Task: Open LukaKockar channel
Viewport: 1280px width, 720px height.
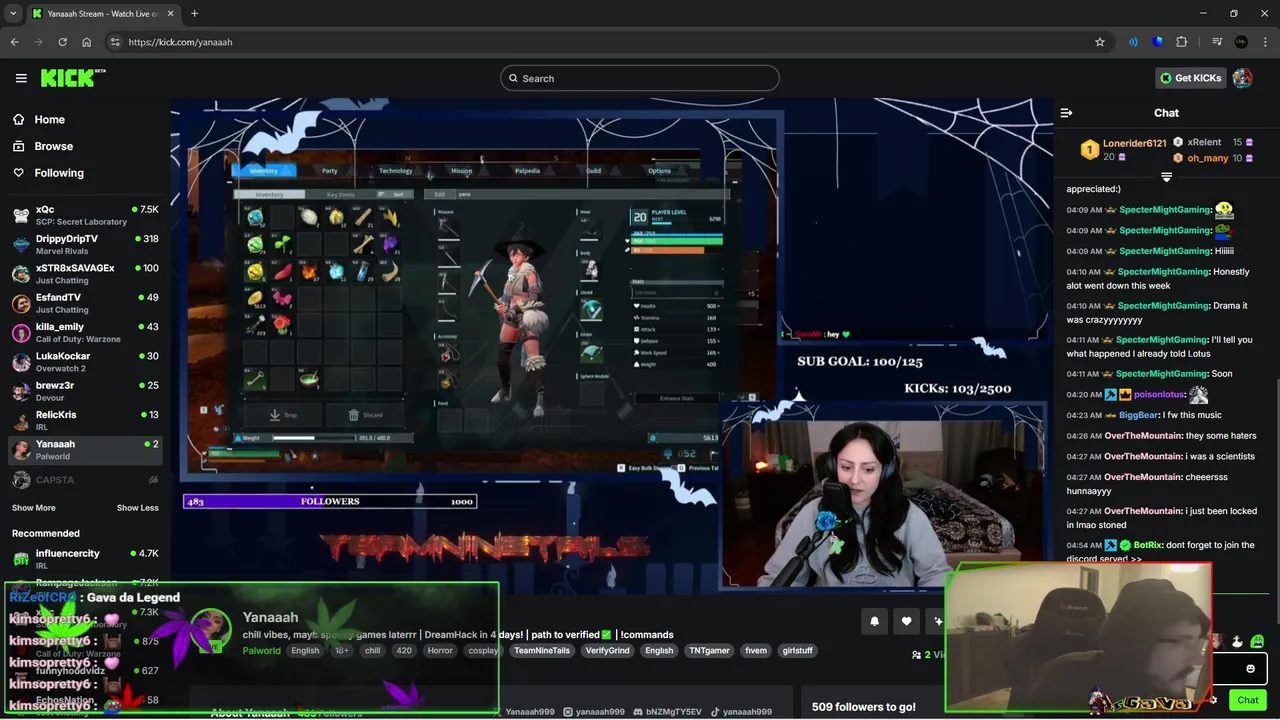Action: (x=84, y=362)
